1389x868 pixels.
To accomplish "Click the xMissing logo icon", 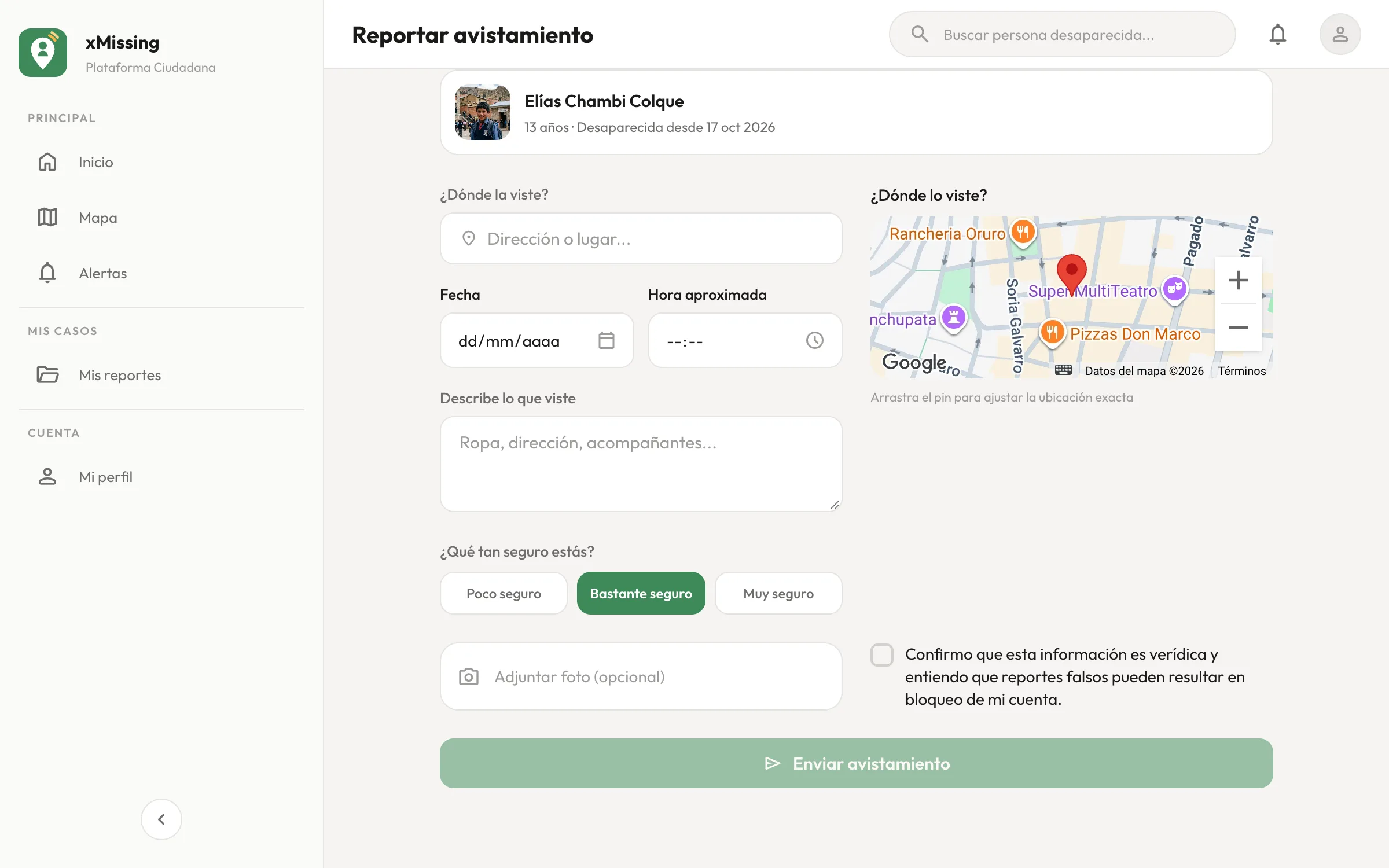I will pos(43,53).
